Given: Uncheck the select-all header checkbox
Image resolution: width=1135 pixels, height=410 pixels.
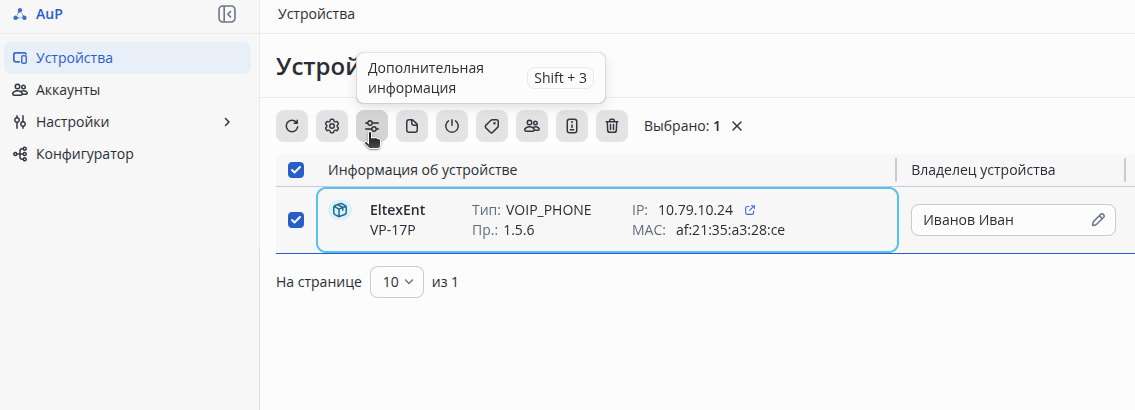Looking at the screenshot, I should coord(296,170).
